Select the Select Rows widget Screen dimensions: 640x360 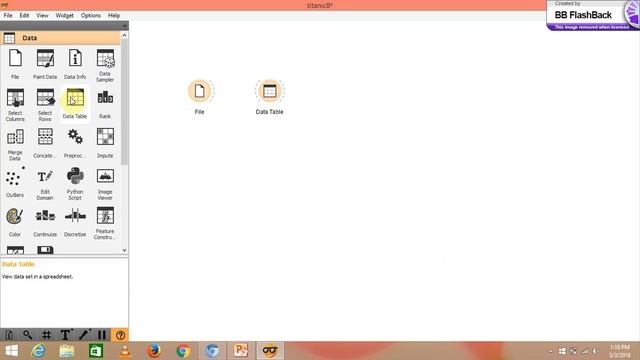point(45,104)
